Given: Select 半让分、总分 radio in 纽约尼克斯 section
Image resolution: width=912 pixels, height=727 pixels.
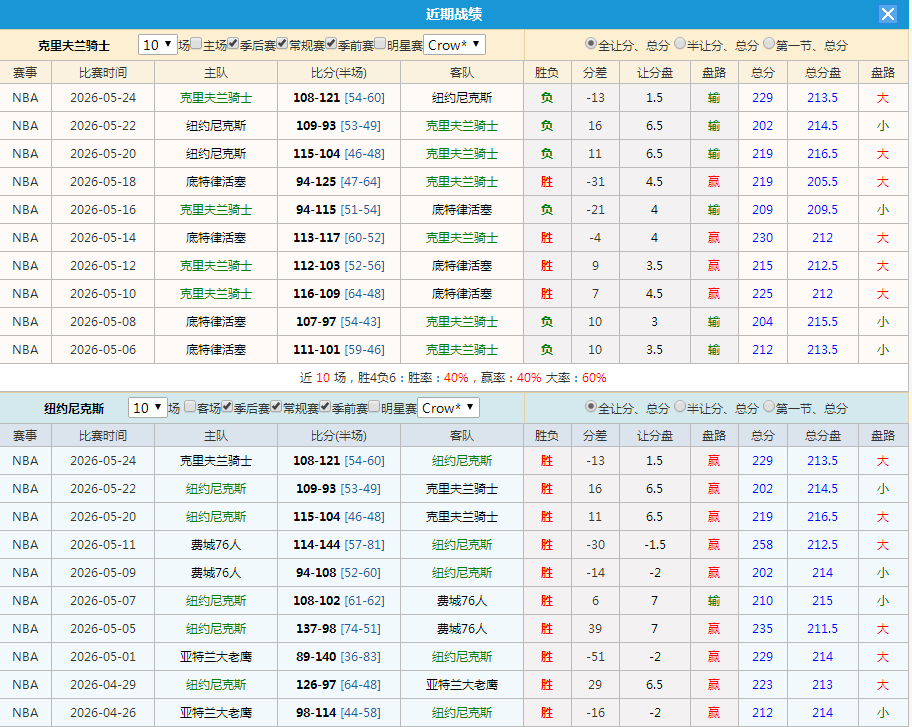Looking at the screenshot, I should (x=680, y=407).
